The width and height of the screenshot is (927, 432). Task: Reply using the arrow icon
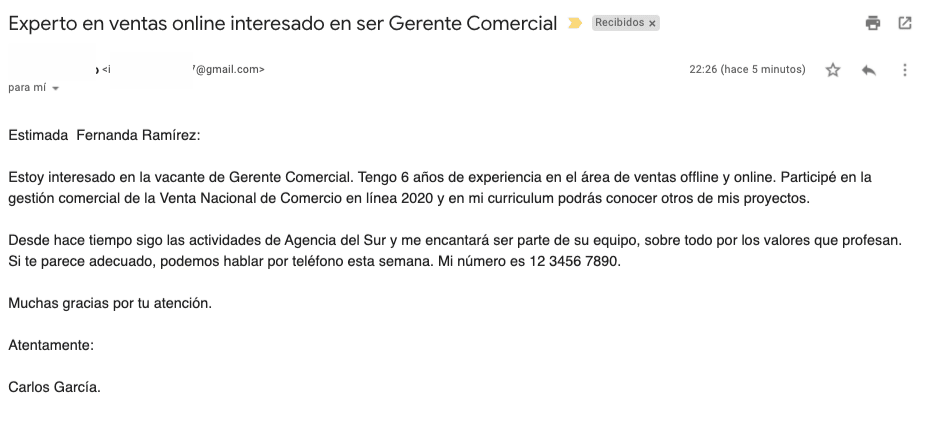[x=868, y=70]
